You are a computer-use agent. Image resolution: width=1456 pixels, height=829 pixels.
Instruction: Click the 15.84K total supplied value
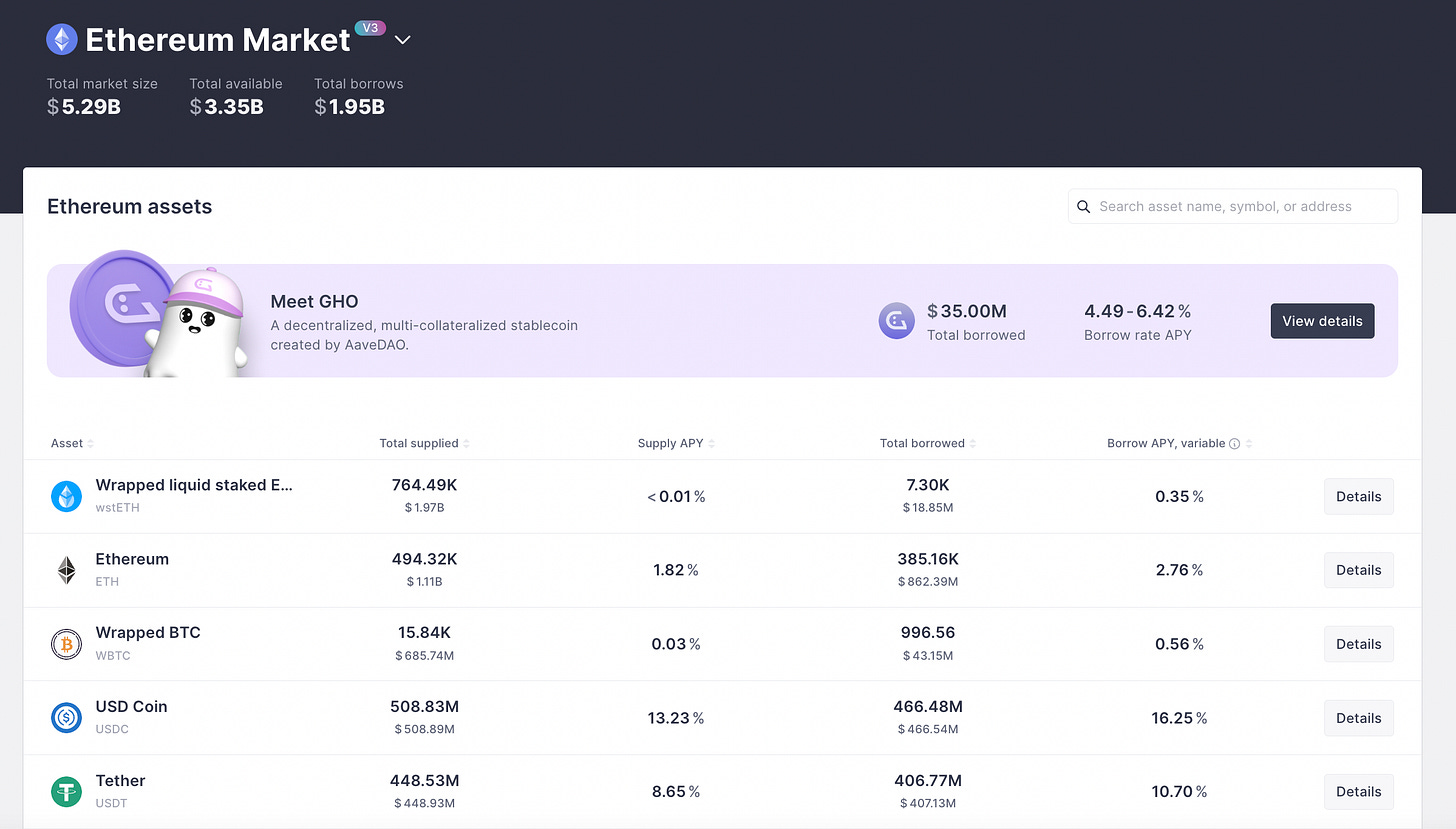pos(424,633)
